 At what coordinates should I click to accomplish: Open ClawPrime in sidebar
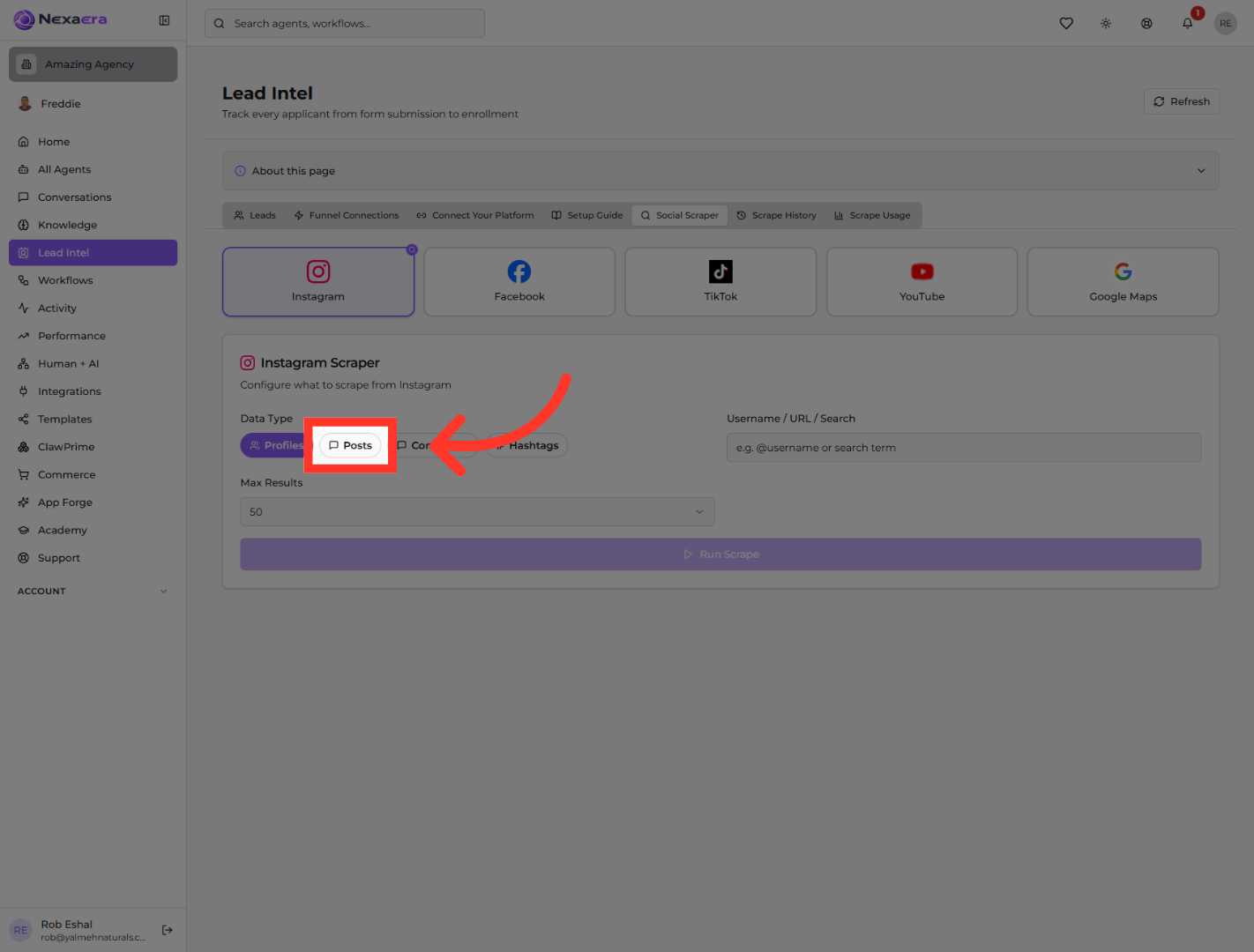point(93,447)
